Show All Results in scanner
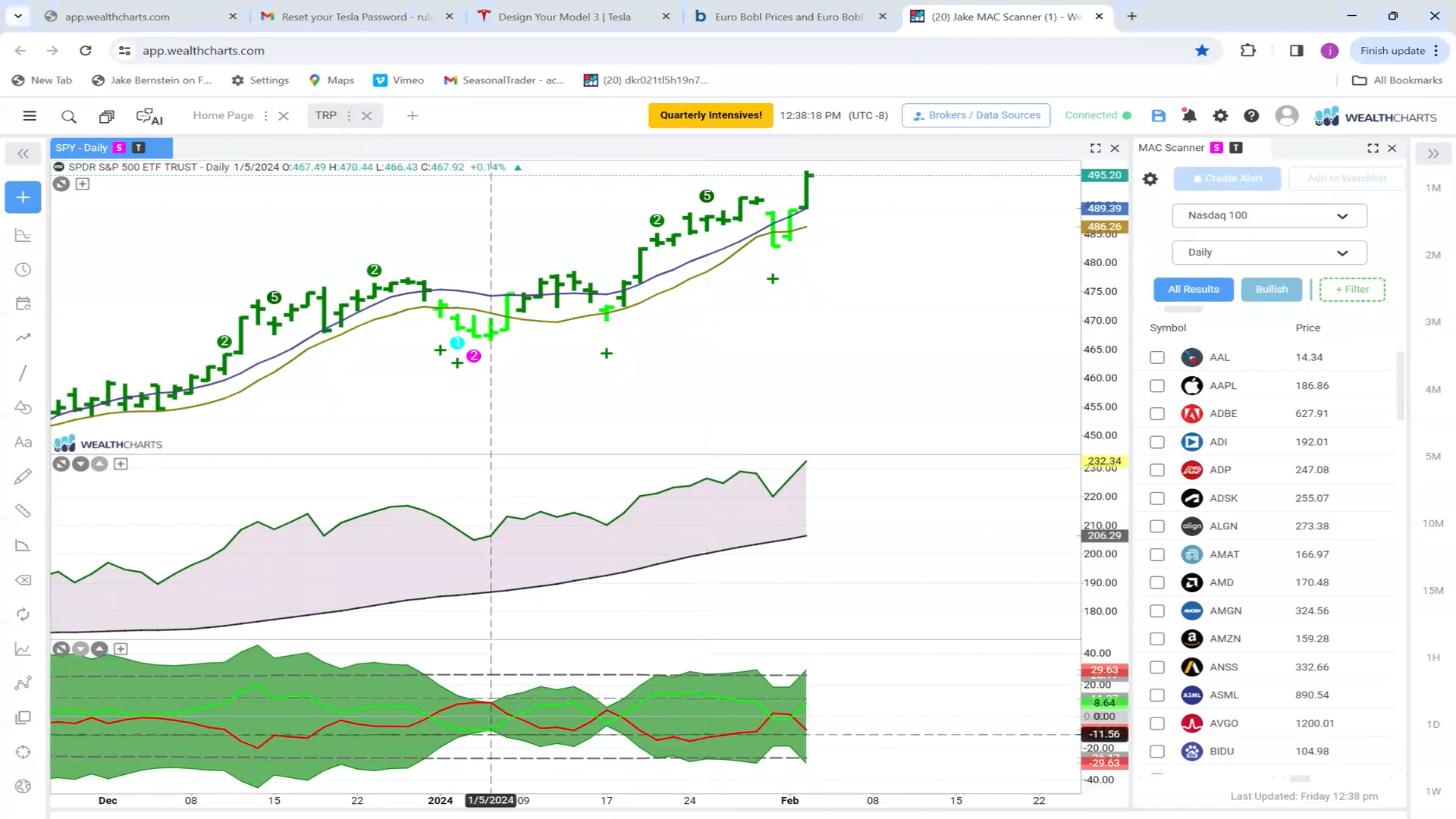Image resolution: width=1456 pixels, height=819 pixels. coord(1194,290)
